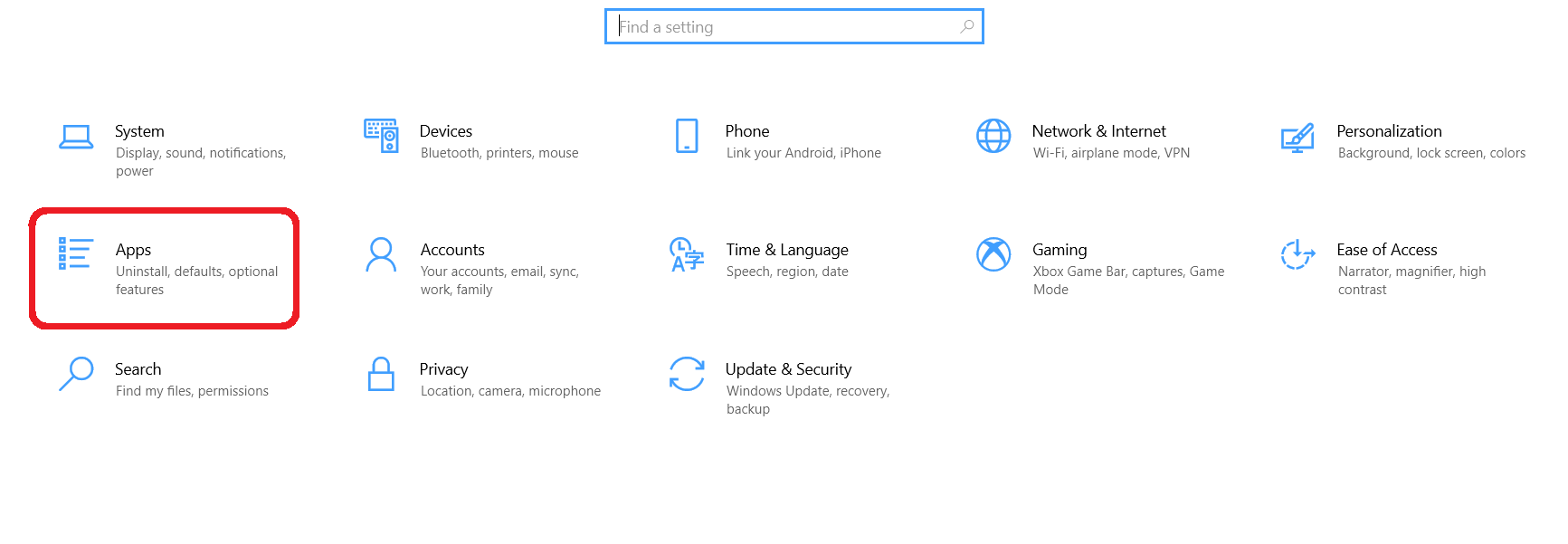Click the Devices keyboard and speaker icon
The height and width of the screenshot is (544, 1568).
point(381,136)
